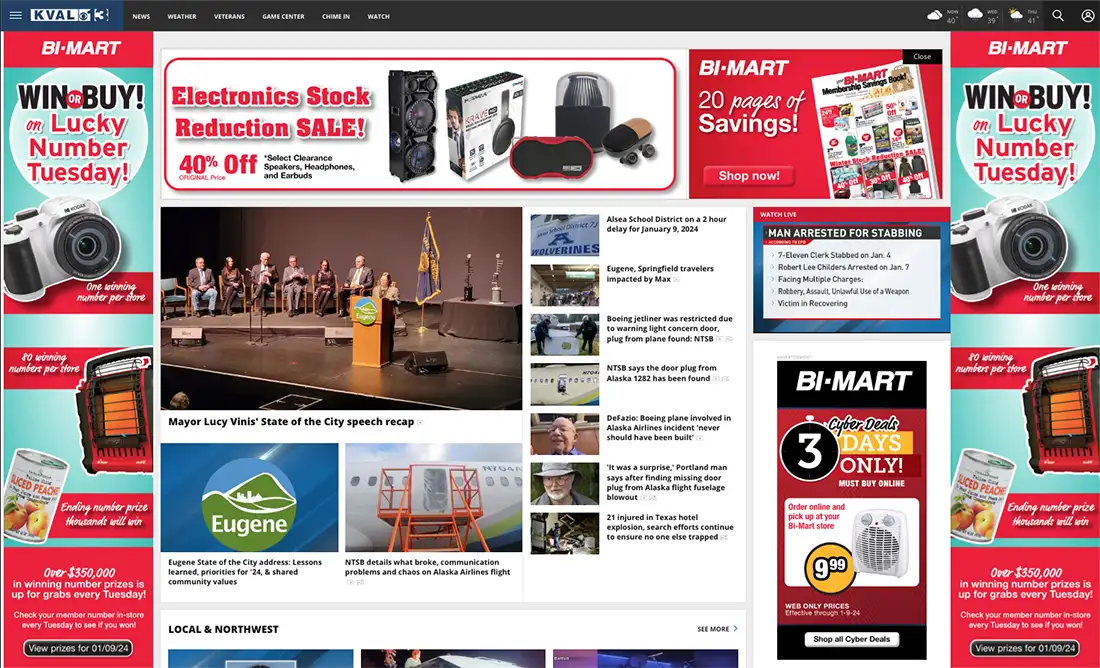This screenshot has width=1100, height=668.
Task: Open the Watch menu item
Action: [378, 16]
